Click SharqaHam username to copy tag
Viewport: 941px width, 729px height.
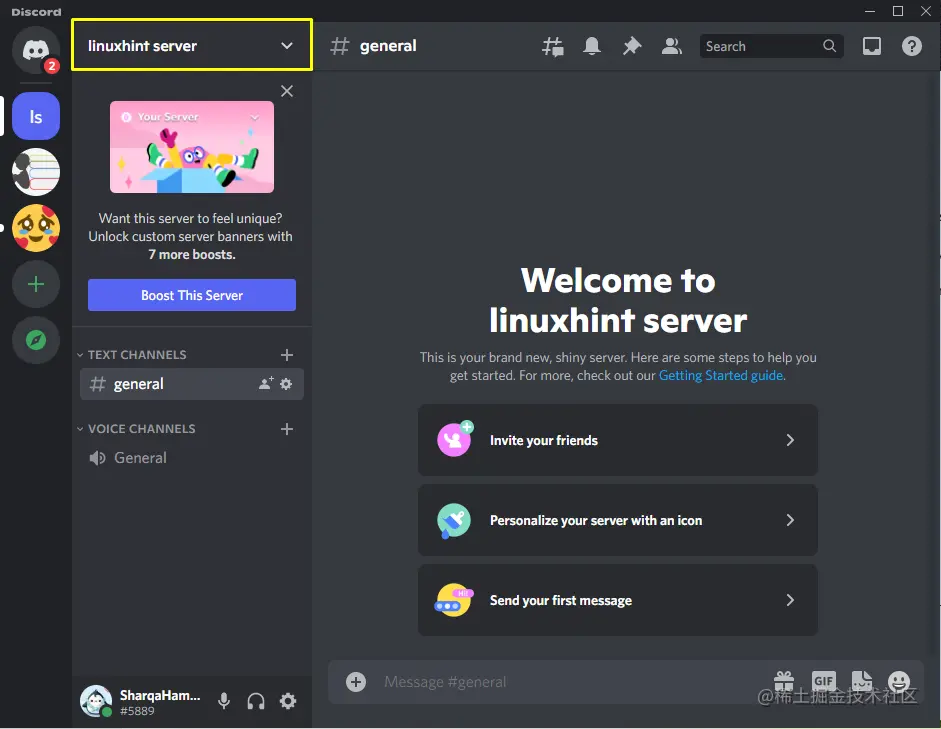(160, 695)
